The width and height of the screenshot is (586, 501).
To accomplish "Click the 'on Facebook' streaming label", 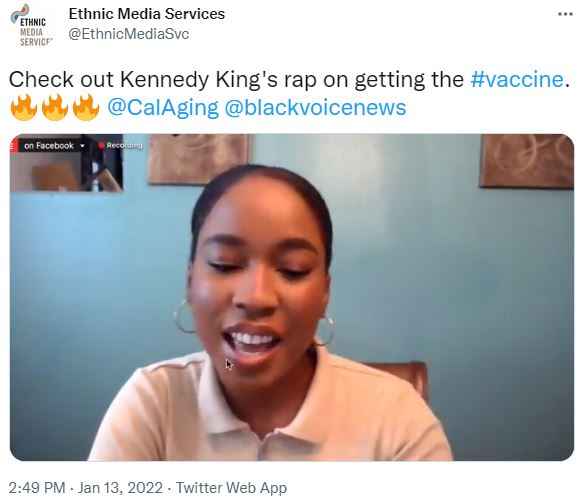I will (49, 146).
